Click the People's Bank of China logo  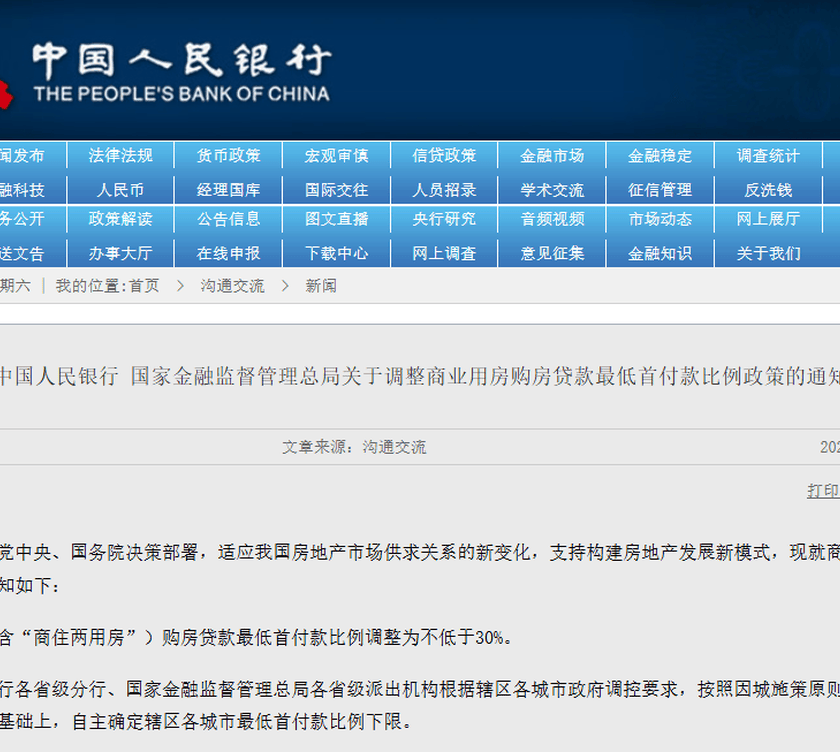click(180, 72)
